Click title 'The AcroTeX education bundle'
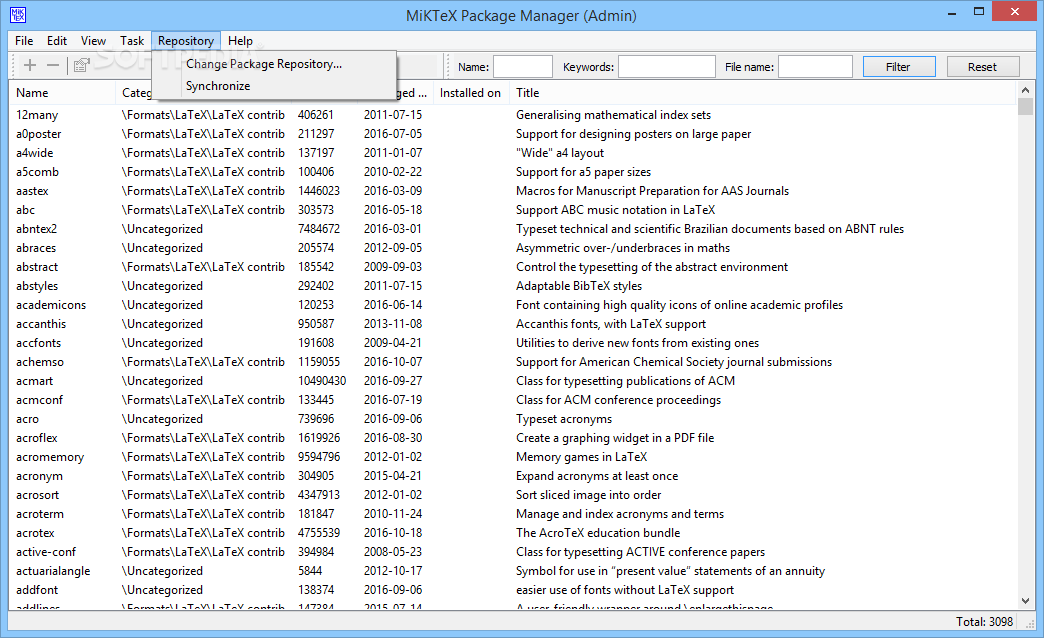1044x638 pixels. pyautogui.click(x=598, y=533)
